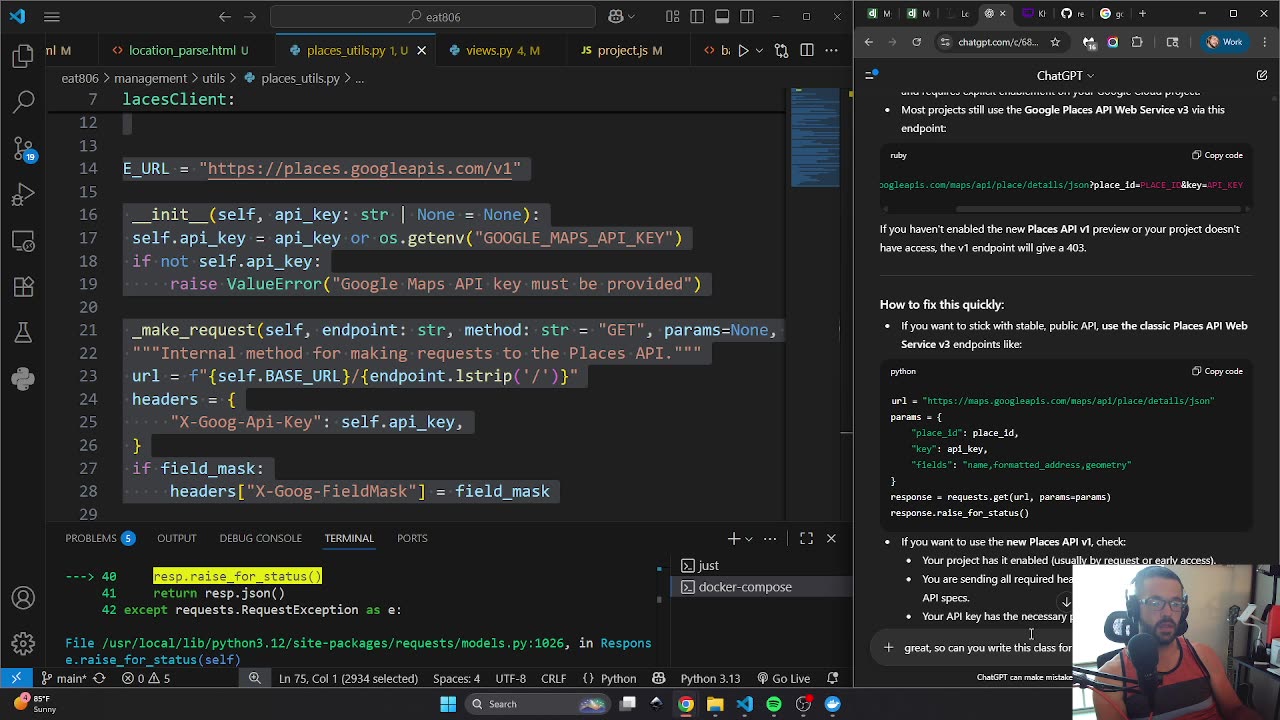The height and width of the screenshot is (720, 1280).
Task: Open the Accounts icon in activity bar
Action: tap(23, 599)
